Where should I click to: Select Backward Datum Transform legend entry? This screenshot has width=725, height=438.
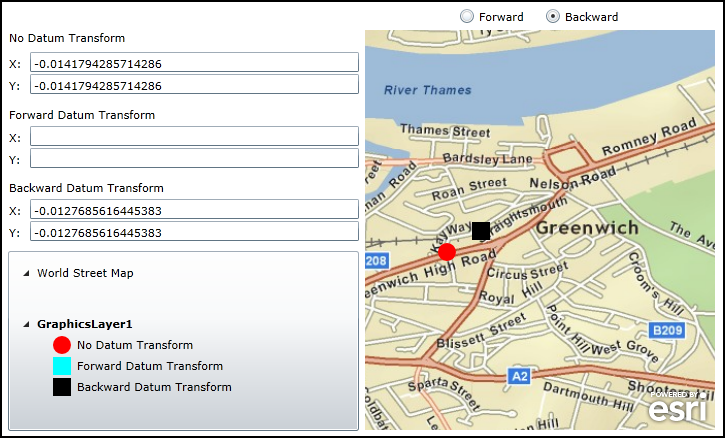point(154,387)
